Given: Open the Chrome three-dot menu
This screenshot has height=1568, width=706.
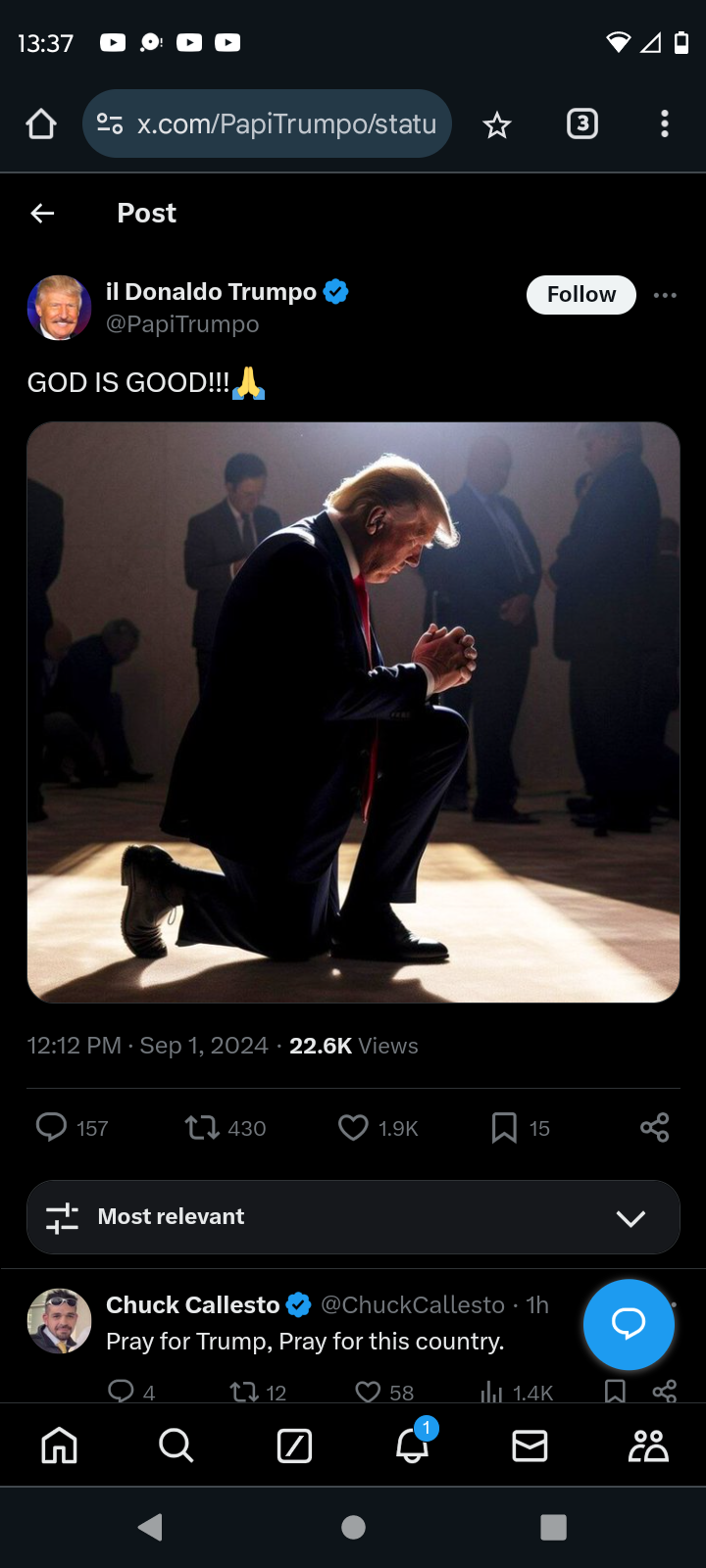Looking at the screenshot, I should (x=665, y=123).
